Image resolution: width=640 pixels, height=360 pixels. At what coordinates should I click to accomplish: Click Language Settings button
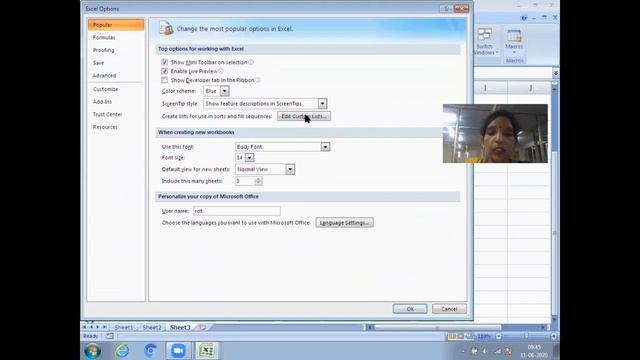(344, 223)
